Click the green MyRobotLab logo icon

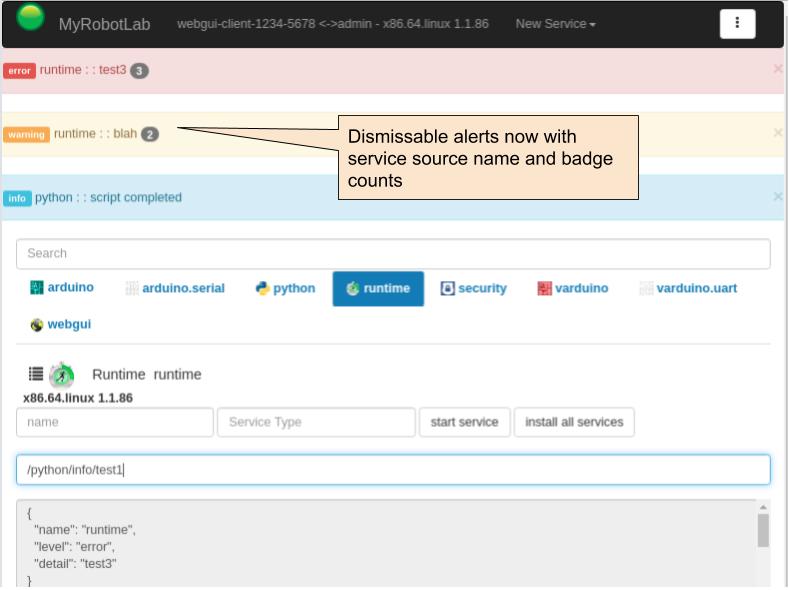pos(31,17)
